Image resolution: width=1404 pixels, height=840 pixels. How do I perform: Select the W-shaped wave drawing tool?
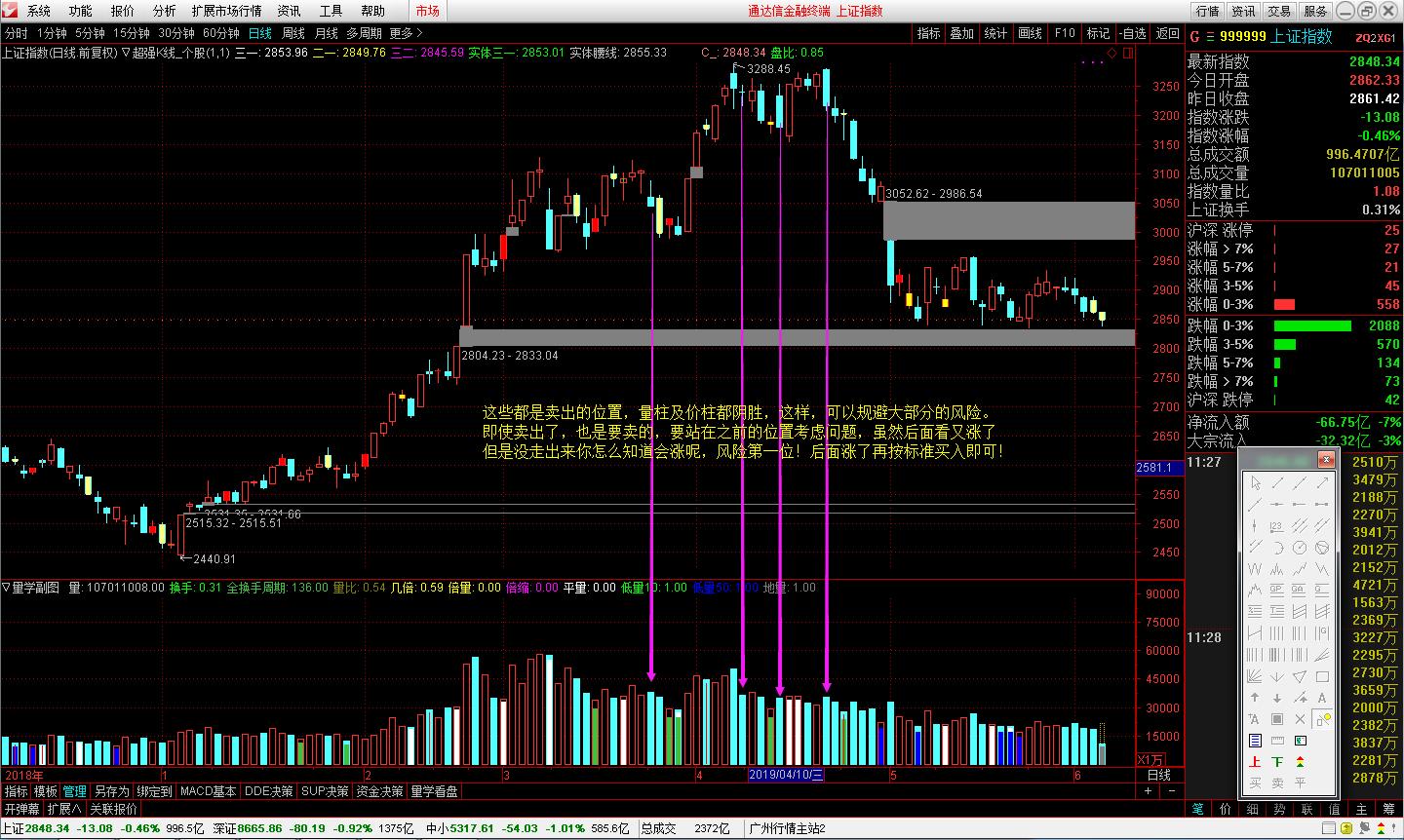click(x=1255, y=569)
